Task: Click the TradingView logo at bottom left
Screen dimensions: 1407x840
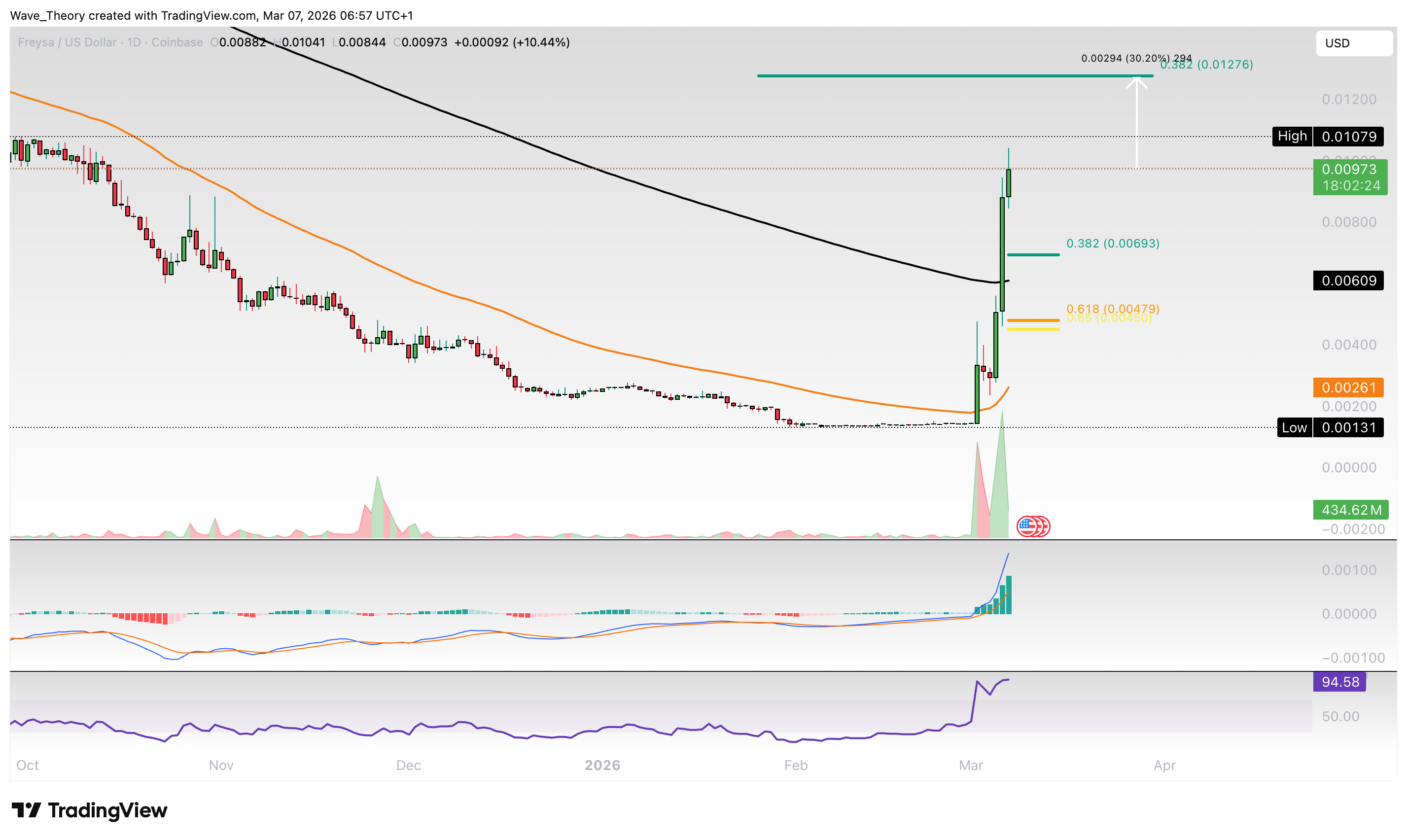Action: click(x=89, y=810)
